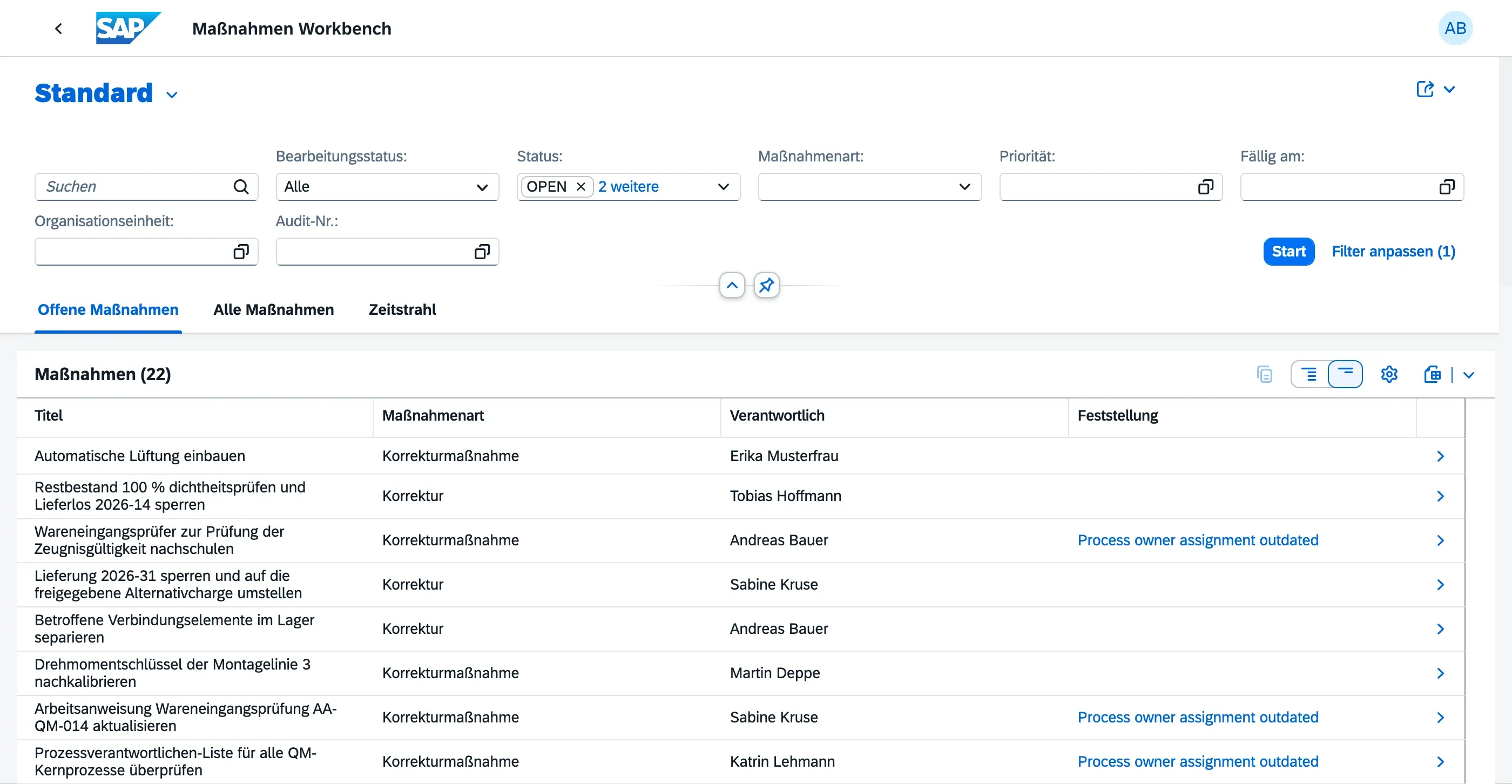Open finding link in Katrin Lehmann row
The height and width of the screenshot is (784, 1512).
click(x=1197, y=762)
